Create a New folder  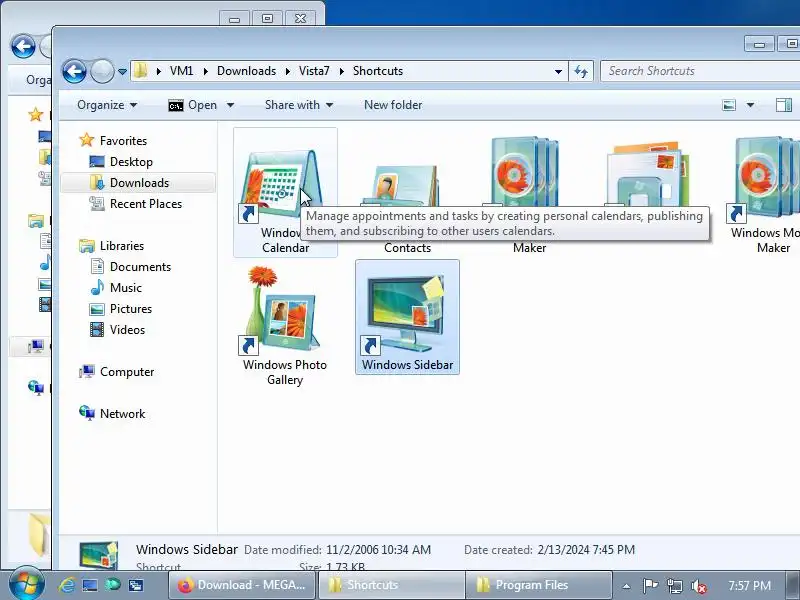(393, 105)
